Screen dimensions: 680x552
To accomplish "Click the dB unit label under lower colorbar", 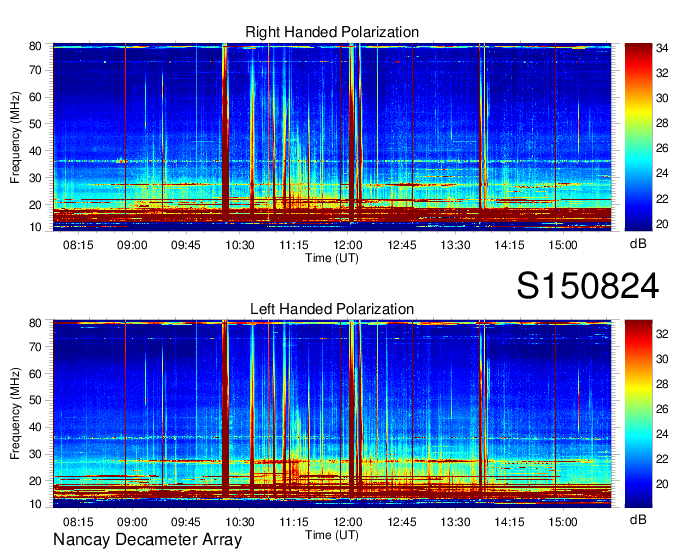I will pyautogui.click(x=638, y=519).
